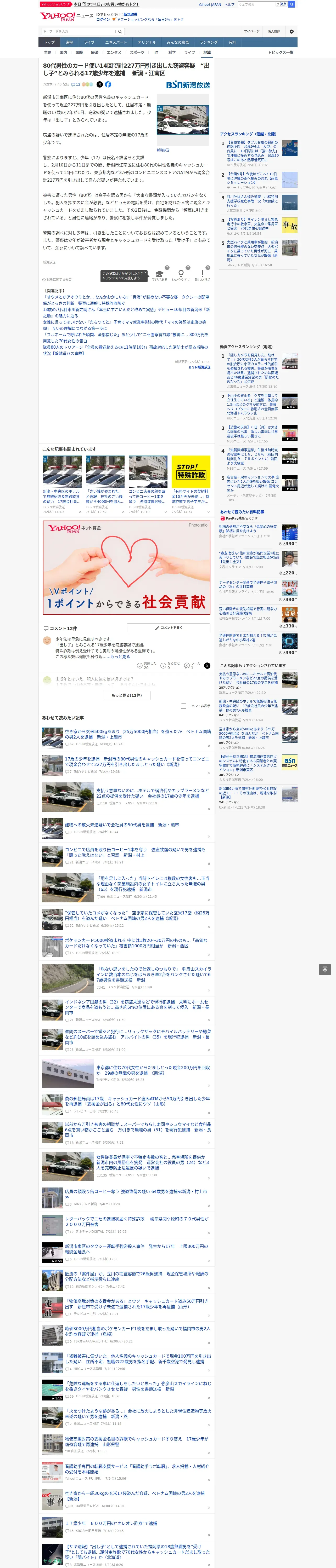The height and width of the screenshot is (1568, 336).
Task: Click the マイページ link
Action: click(251, 31)
